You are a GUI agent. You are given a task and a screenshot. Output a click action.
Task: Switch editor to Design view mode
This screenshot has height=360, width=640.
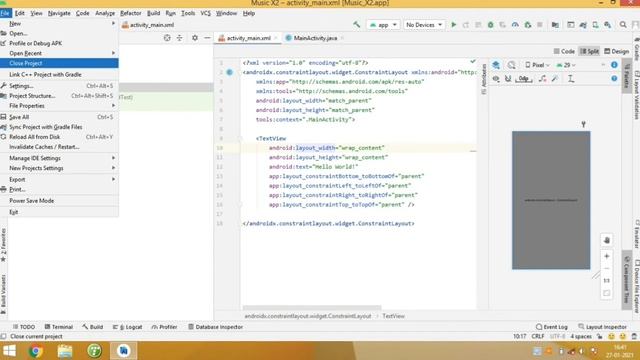click(617, 51)
